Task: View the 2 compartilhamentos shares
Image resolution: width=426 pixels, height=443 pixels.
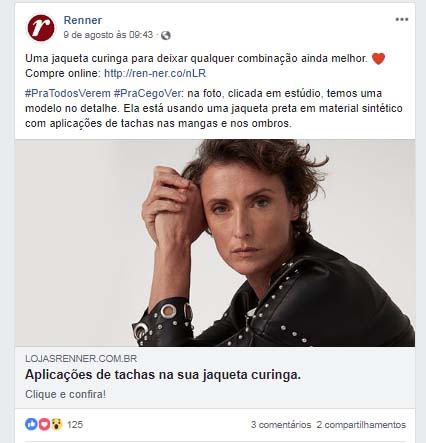Action: [x=361, y=425]
